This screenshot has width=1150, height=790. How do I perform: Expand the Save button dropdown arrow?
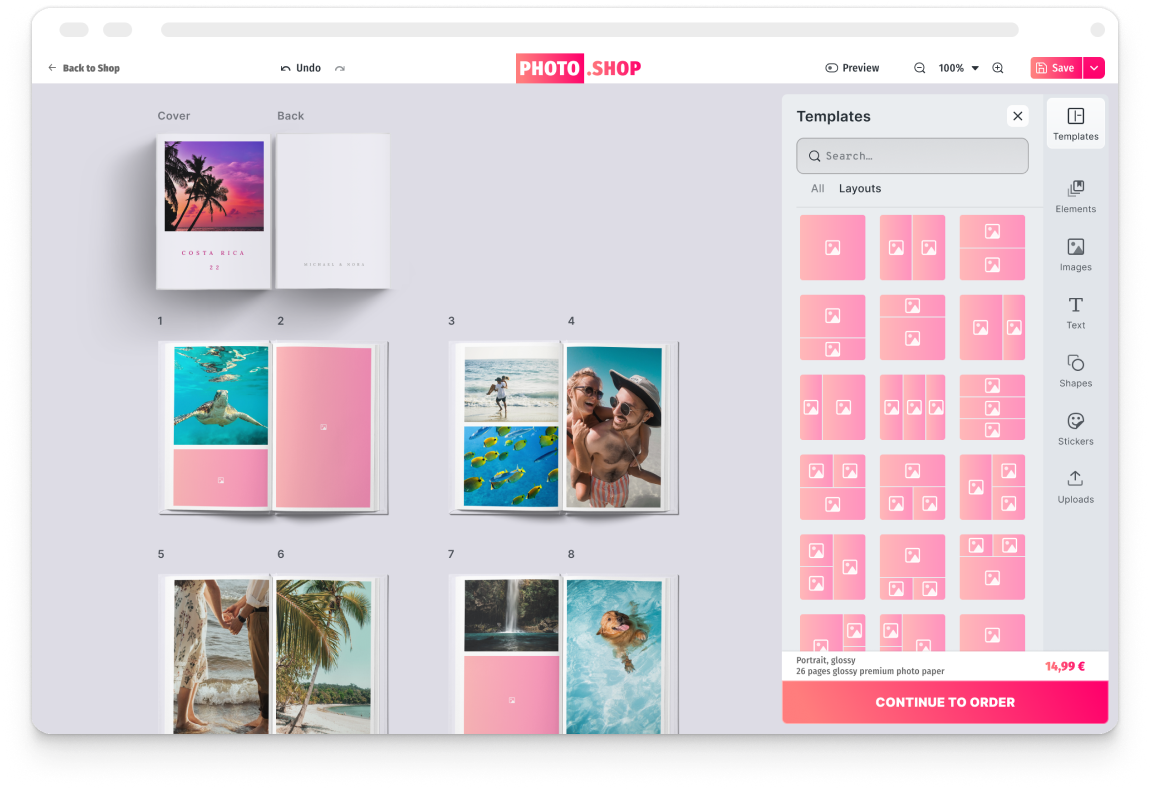click(1093, 67)
